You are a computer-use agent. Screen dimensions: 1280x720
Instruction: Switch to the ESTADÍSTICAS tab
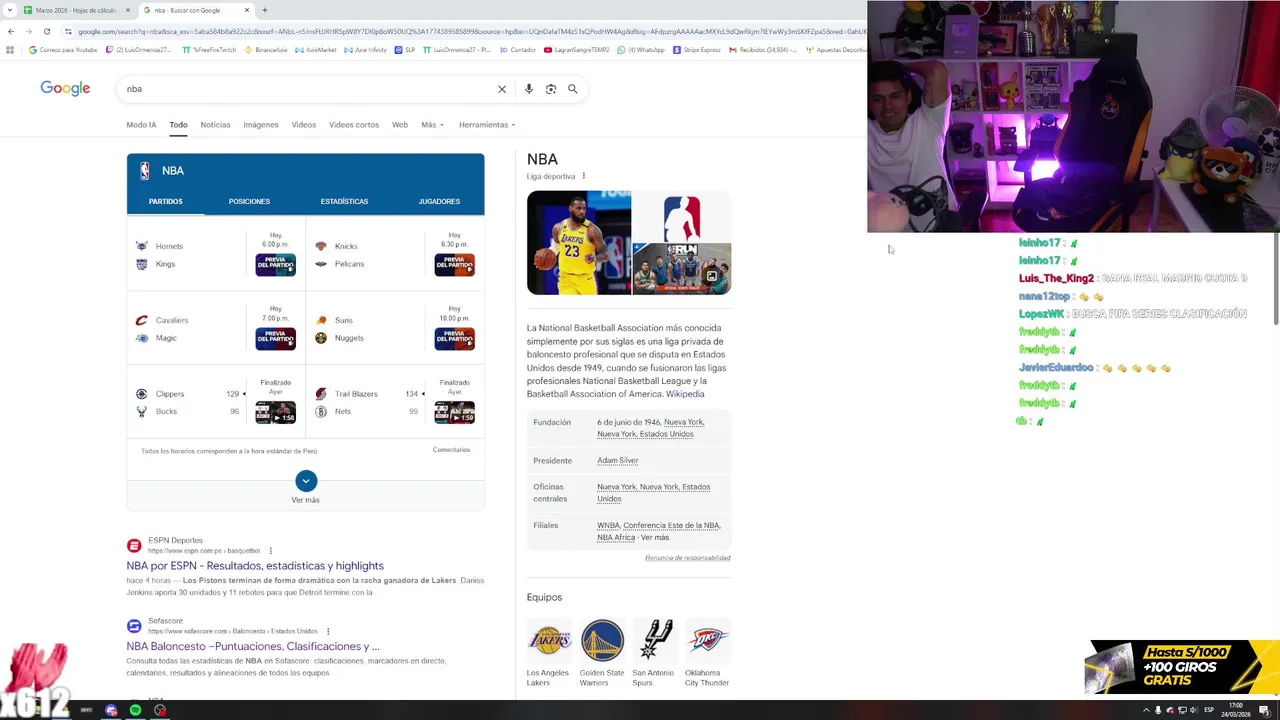coord(344,201)
